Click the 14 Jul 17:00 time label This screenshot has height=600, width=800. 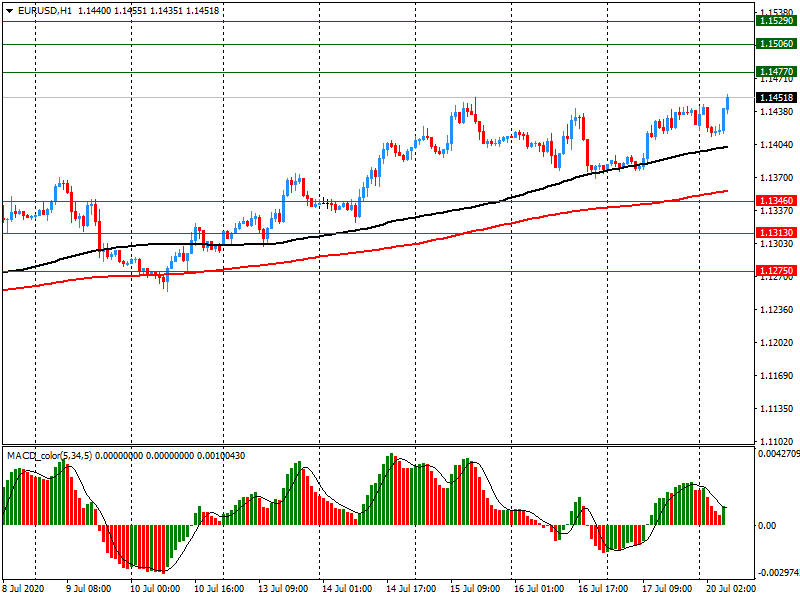(x=411, y=589)
